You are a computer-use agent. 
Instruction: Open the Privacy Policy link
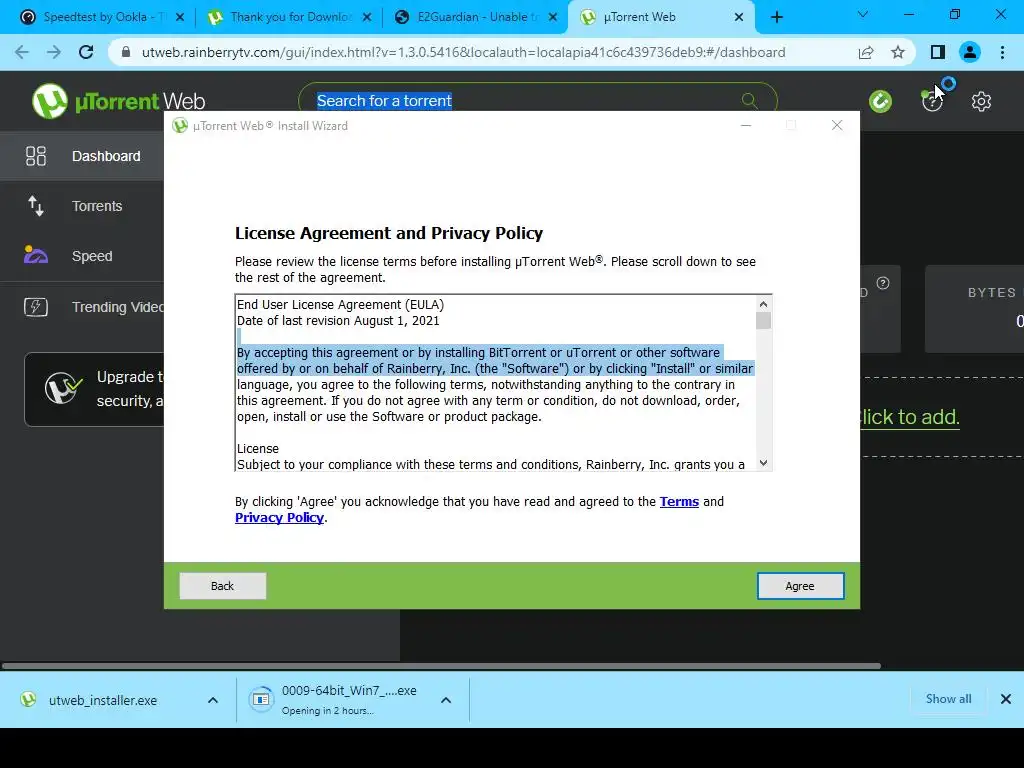click(280, 518)
